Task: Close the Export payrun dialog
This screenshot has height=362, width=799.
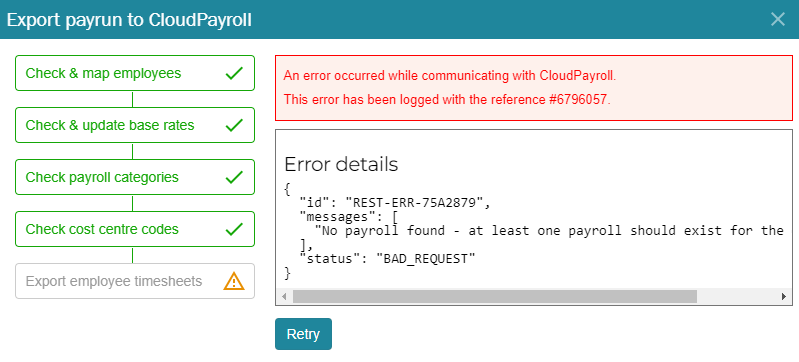Action: (x=778, y=19)
